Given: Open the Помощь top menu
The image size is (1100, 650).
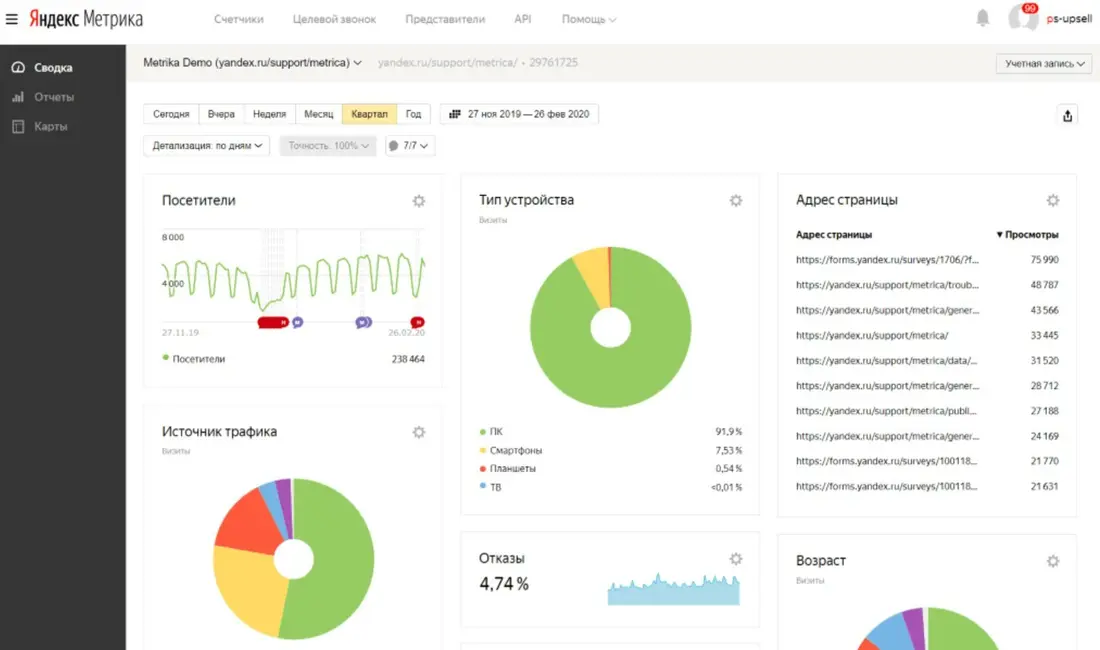Looking at the screenshot, I should 589,20.
